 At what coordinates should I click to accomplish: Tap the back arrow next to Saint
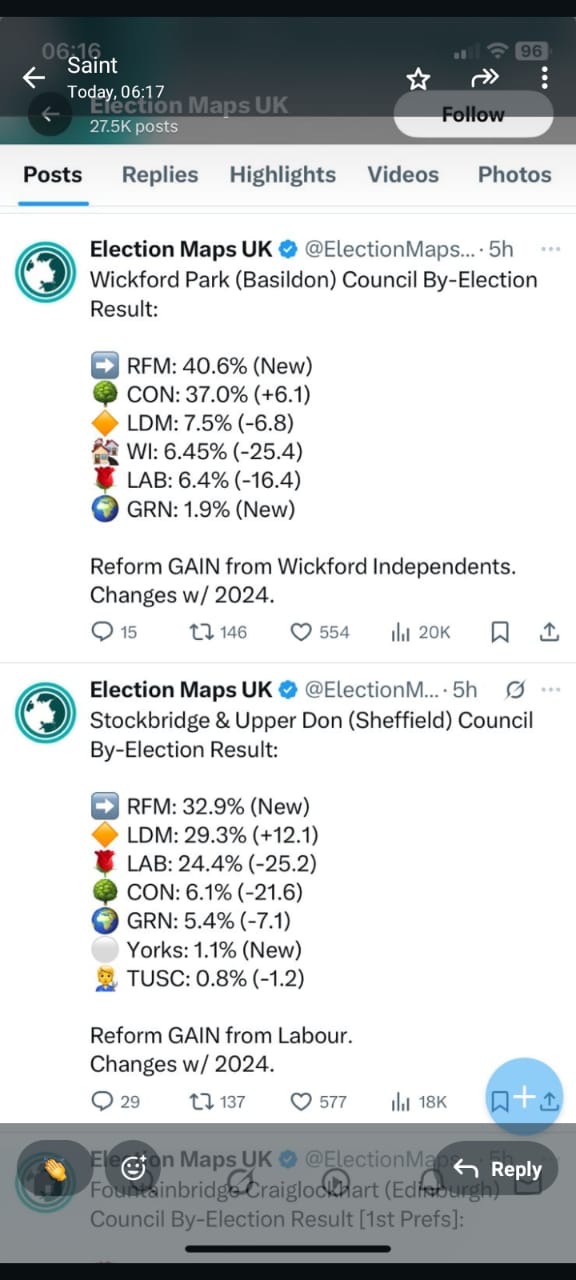click(x=34, y=77)
